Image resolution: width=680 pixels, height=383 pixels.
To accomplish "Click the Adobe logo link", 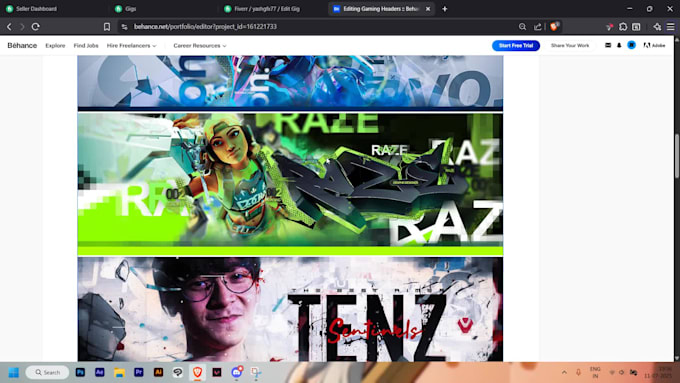I will pyautogui.click(x=654, y=46).
